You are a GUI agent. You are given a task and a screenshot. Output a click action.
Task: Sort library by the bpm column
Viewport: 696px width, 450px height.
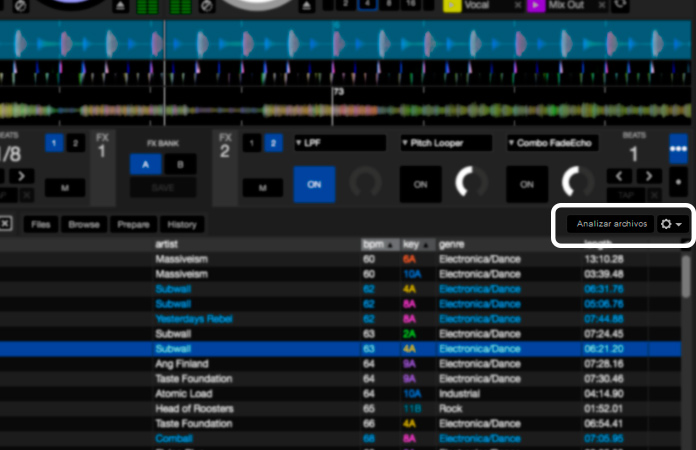(x=378, y=244)
